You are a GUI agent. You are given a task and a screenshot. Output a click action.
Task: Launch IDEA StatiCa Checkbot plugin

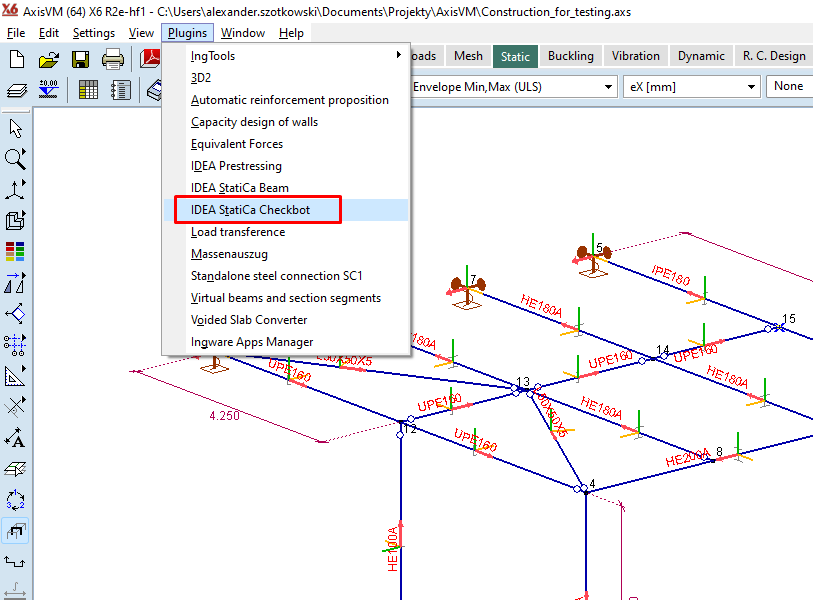pos(257,209)
